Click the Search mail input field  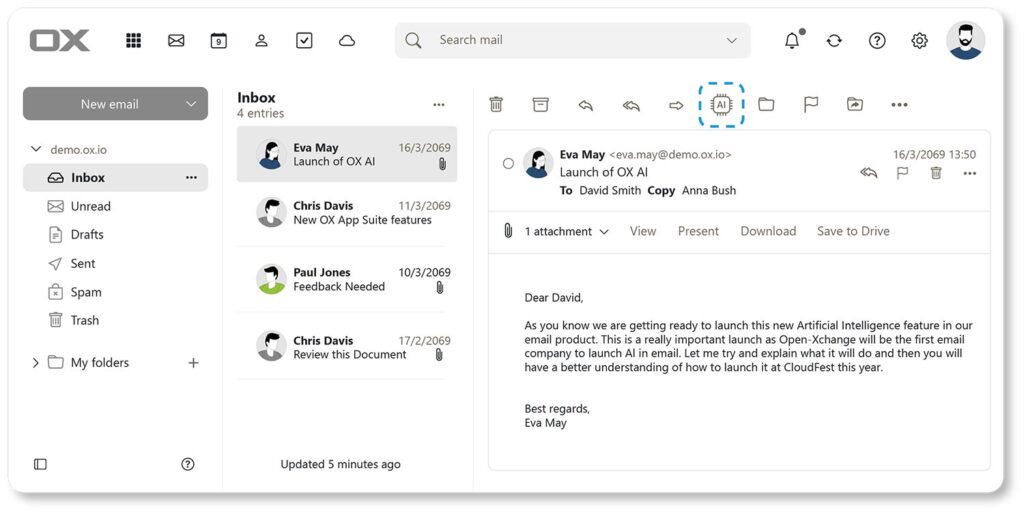[x=575, y=41]
